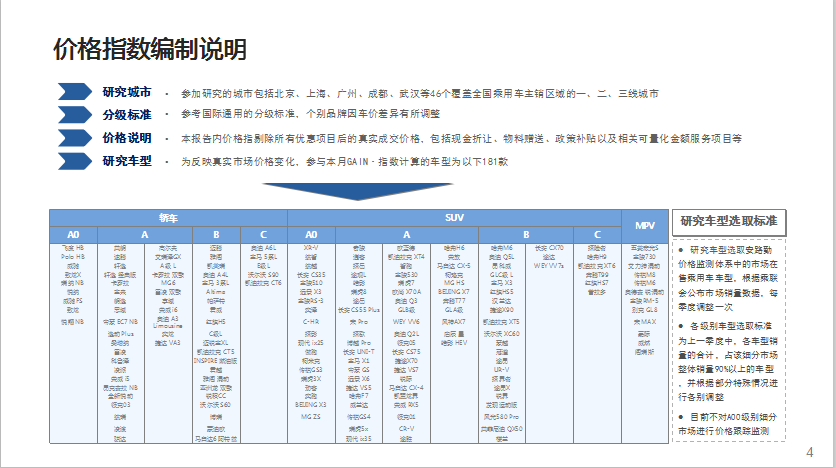The width and height of the screenshot is (836, 468).
Task: Click the 轿车 table header
Action: click(x=168, y=217)
